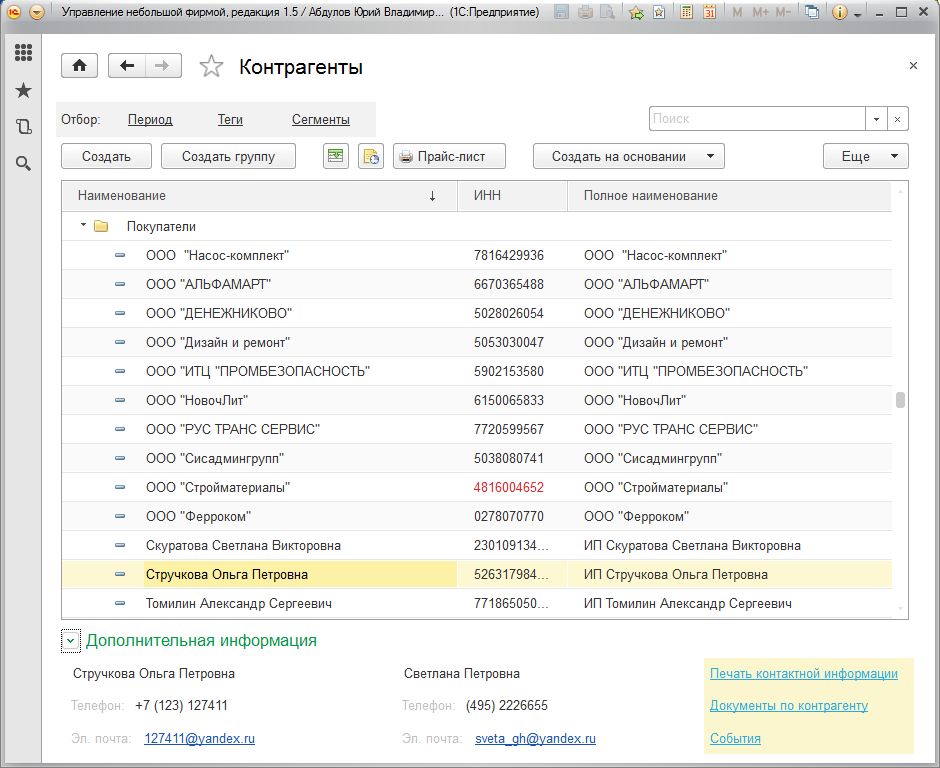Expand the Еще menu
This screenshot has height=768, width=940.
[865, 156]
